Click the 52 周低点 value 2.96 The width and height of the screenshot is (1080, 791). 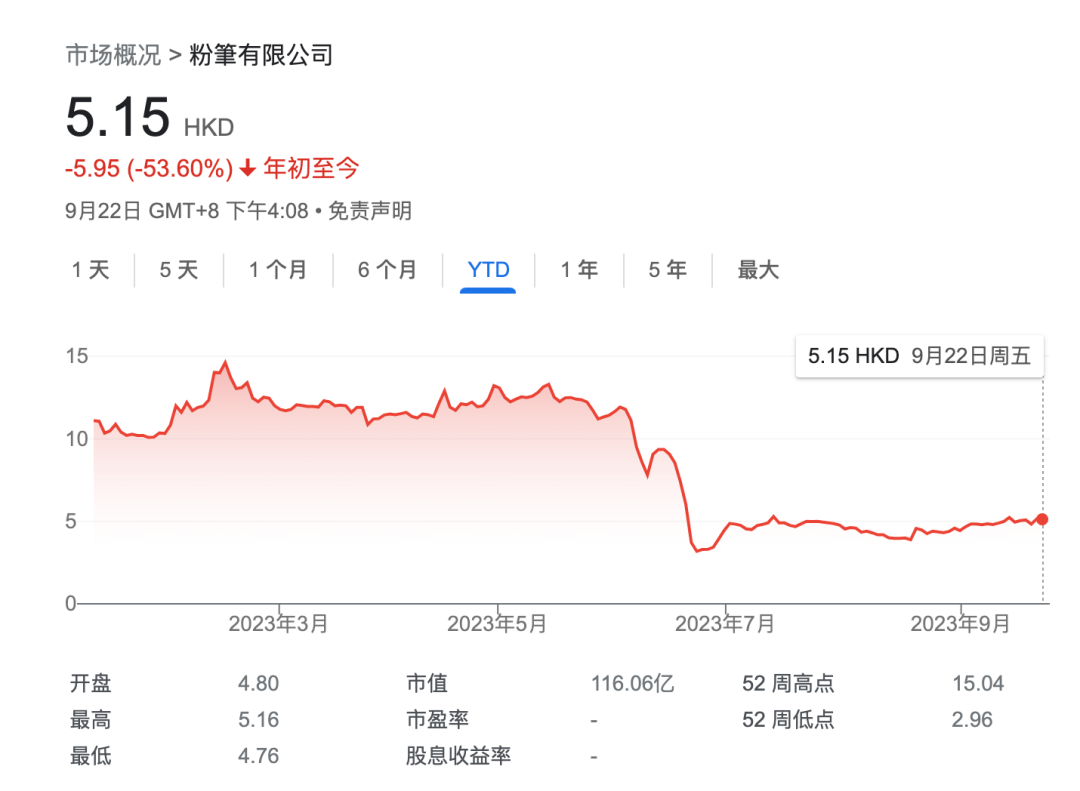tap(972, 720)
